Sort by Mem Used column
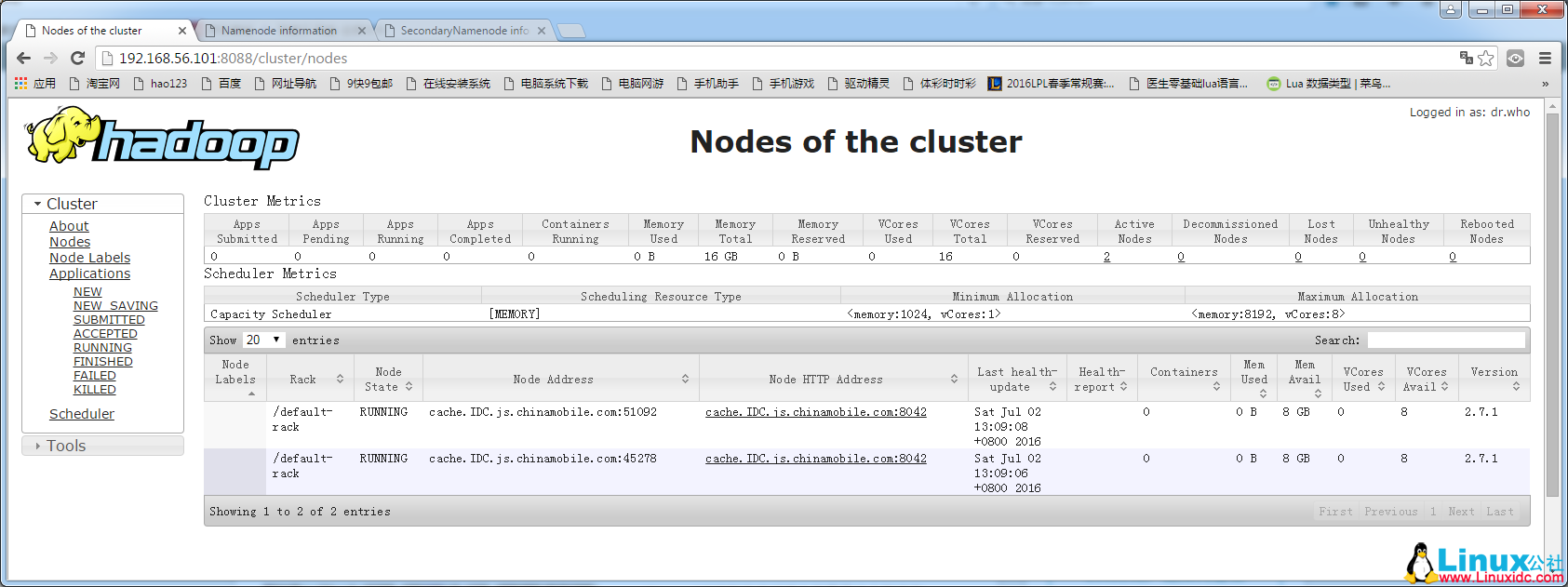 (1253, 379)
